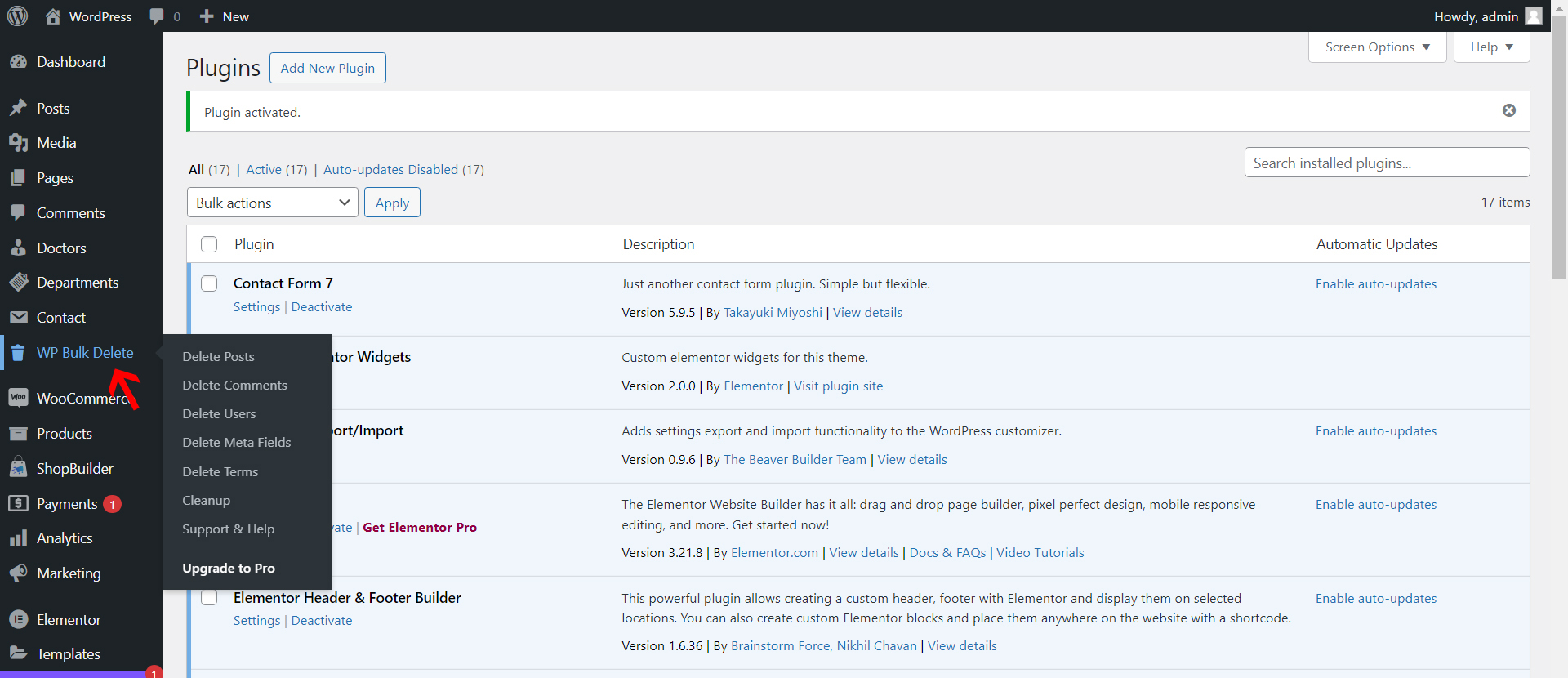
Task: Expand Screen Options panel
Action: tap(1378, 47)
